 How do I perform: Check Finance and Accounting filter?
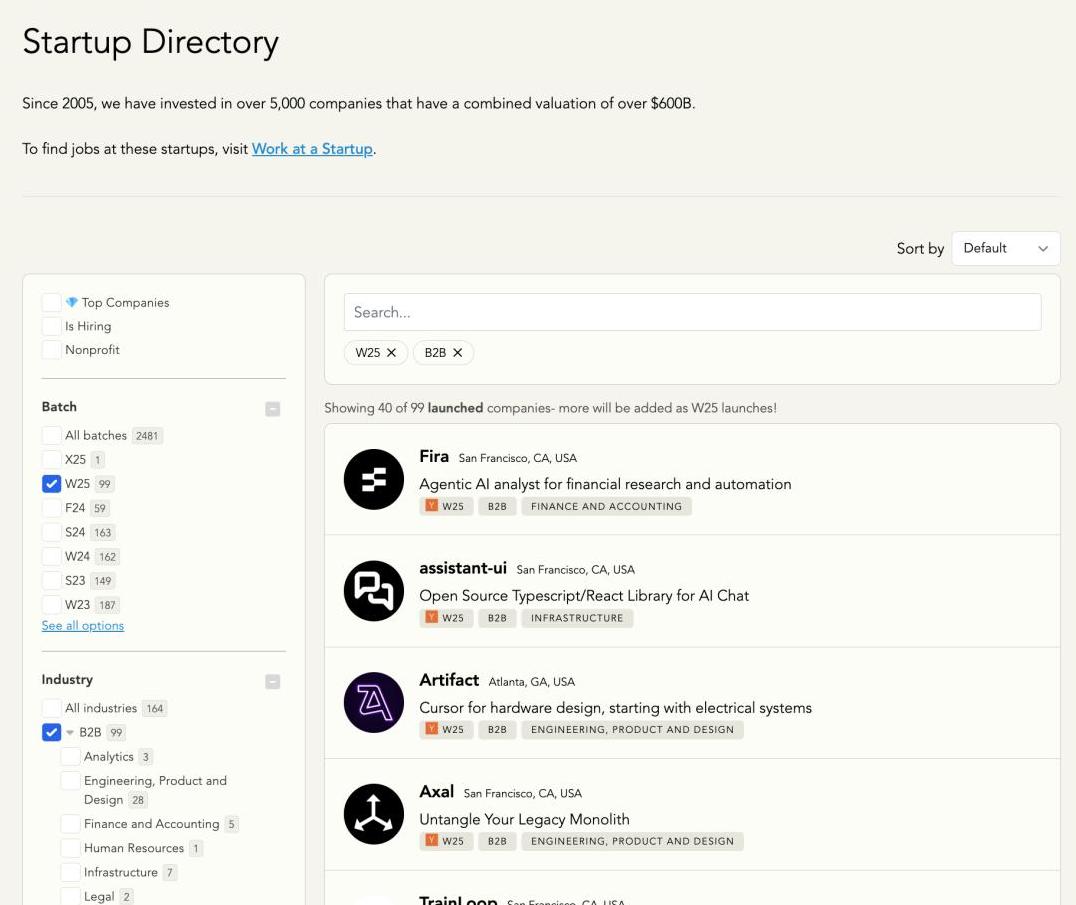(x=70, y=824)
